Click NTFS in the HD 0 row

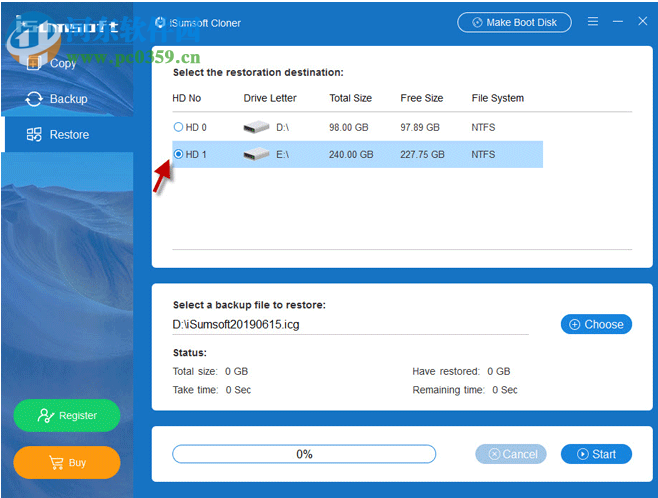coord(483,127)
